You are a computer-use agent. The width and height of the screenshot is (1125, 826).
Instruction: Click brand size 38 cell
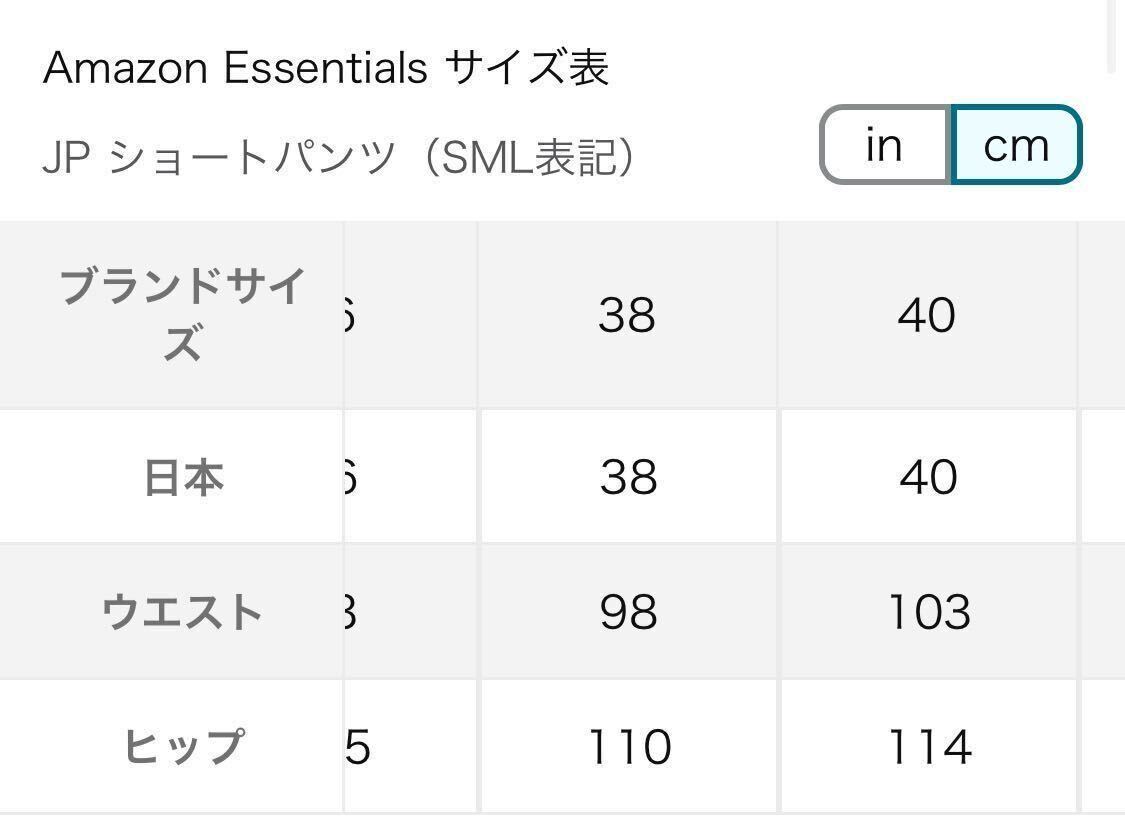pos(627,314)
